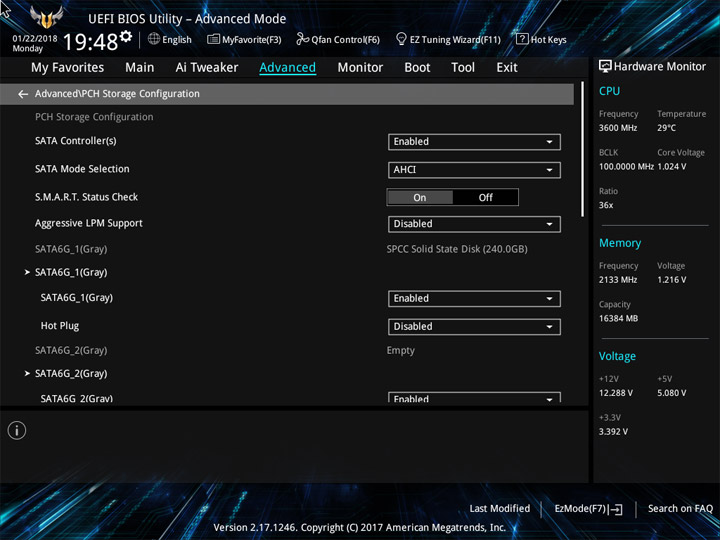Click the +5V reading 5.080 V
The height and width of the screenshot is (540, 720).
pyautogui.click(x=672, y=393)
